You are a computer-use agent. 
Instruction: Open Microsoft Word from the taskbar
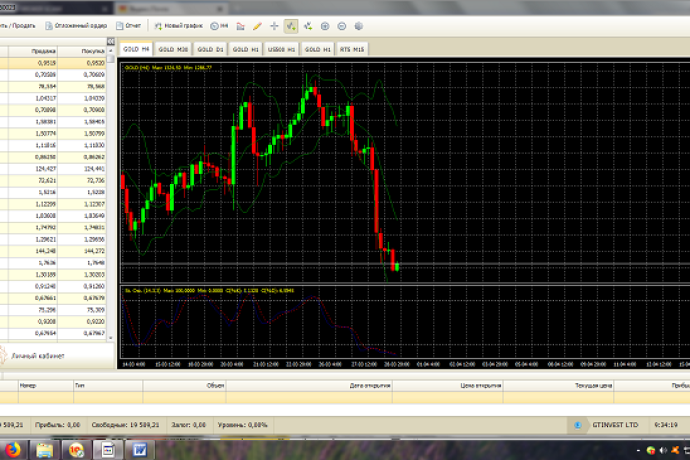(x=139, y=450)
